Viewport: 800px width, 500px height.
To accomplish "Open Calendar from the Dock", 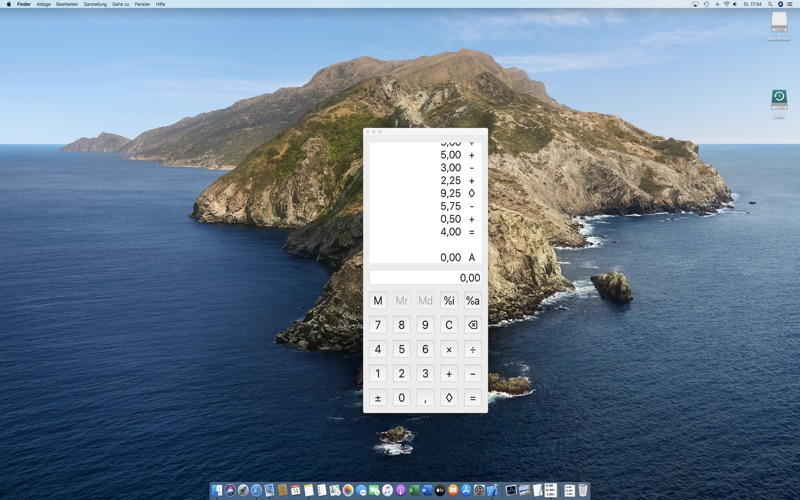I will [x=295, y=490].
